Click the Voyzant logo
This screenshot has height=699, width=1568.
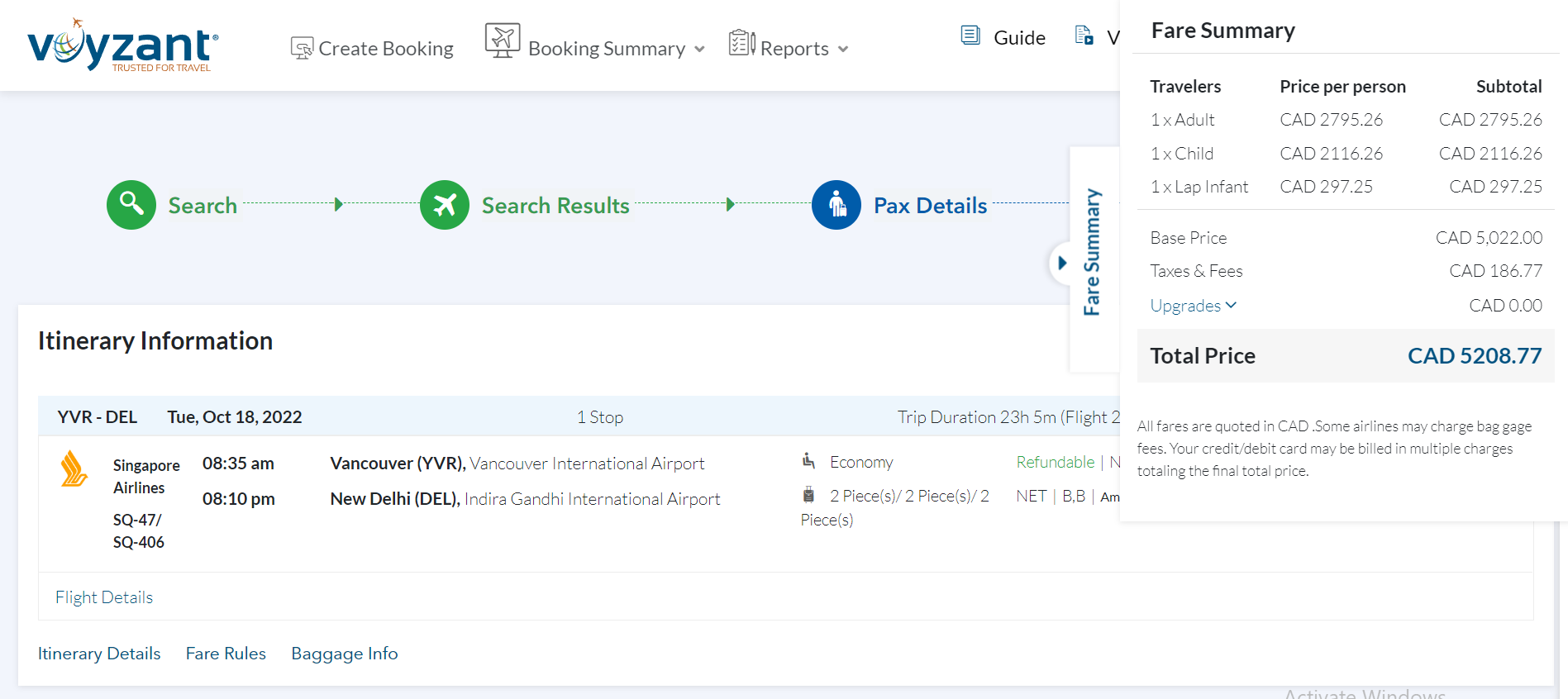tap(122, 45)
